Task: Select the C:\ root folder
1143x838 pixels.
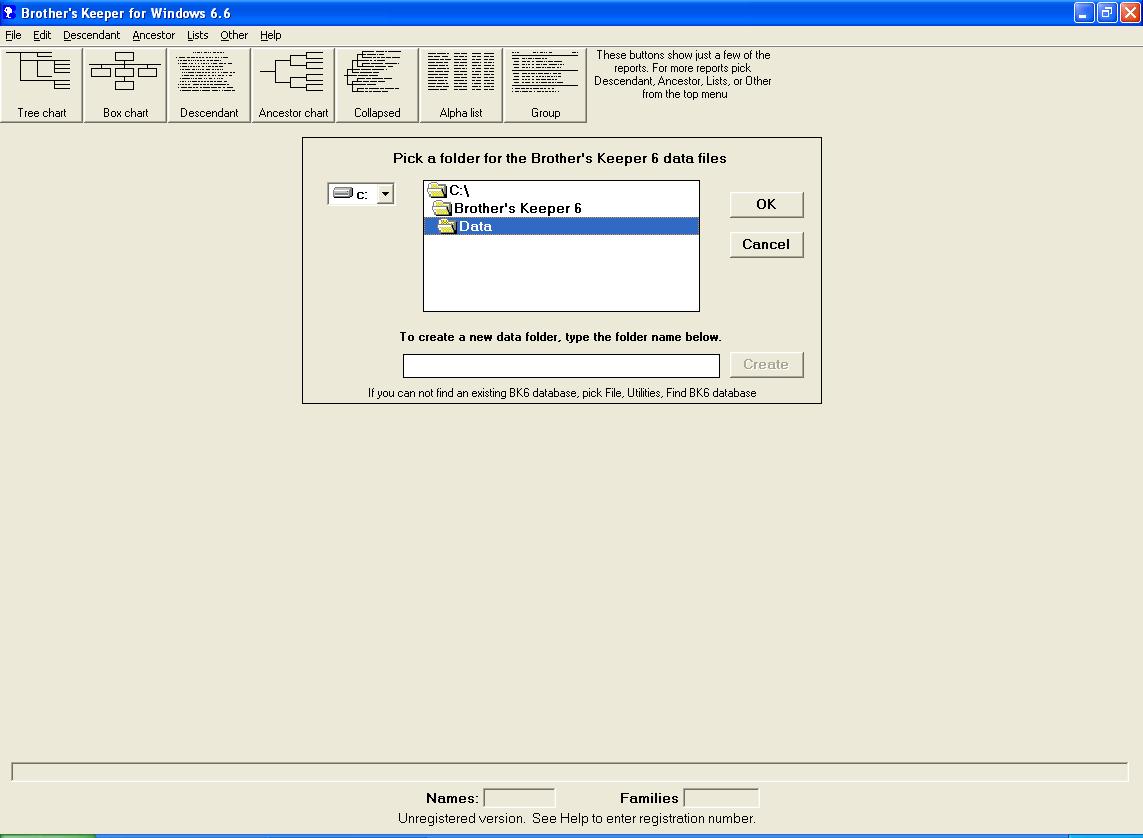Action: click(x=561, y=190)
